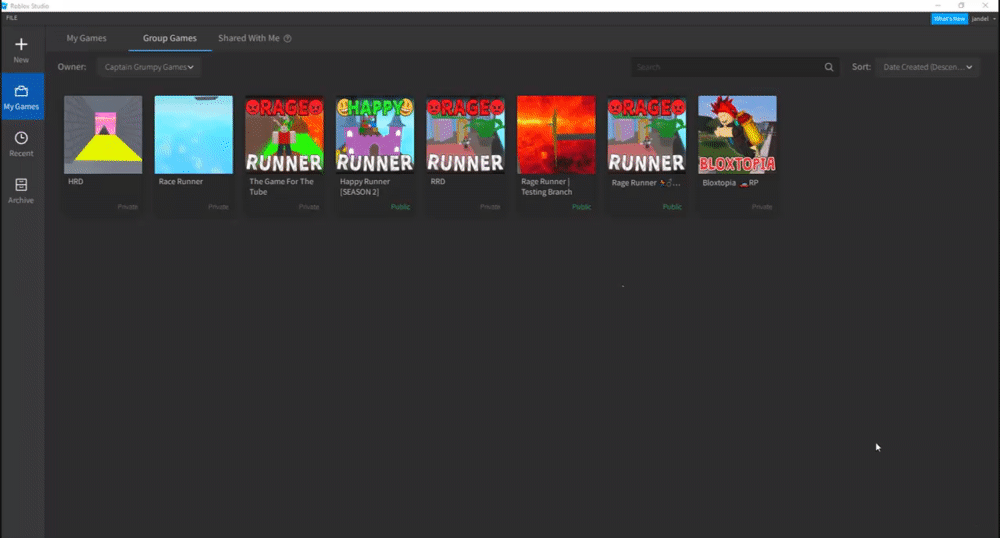Open the Recent clock icon
Screen dimensions: 1000x538
[x=21, y=138]
